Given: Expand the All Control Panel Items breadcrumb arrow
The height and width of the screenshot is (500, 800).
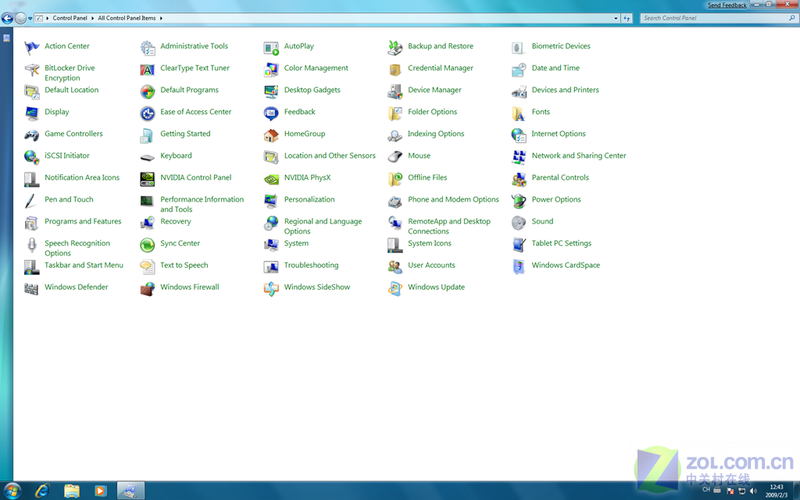Looking at the screenshot, I should coord(161,18).
